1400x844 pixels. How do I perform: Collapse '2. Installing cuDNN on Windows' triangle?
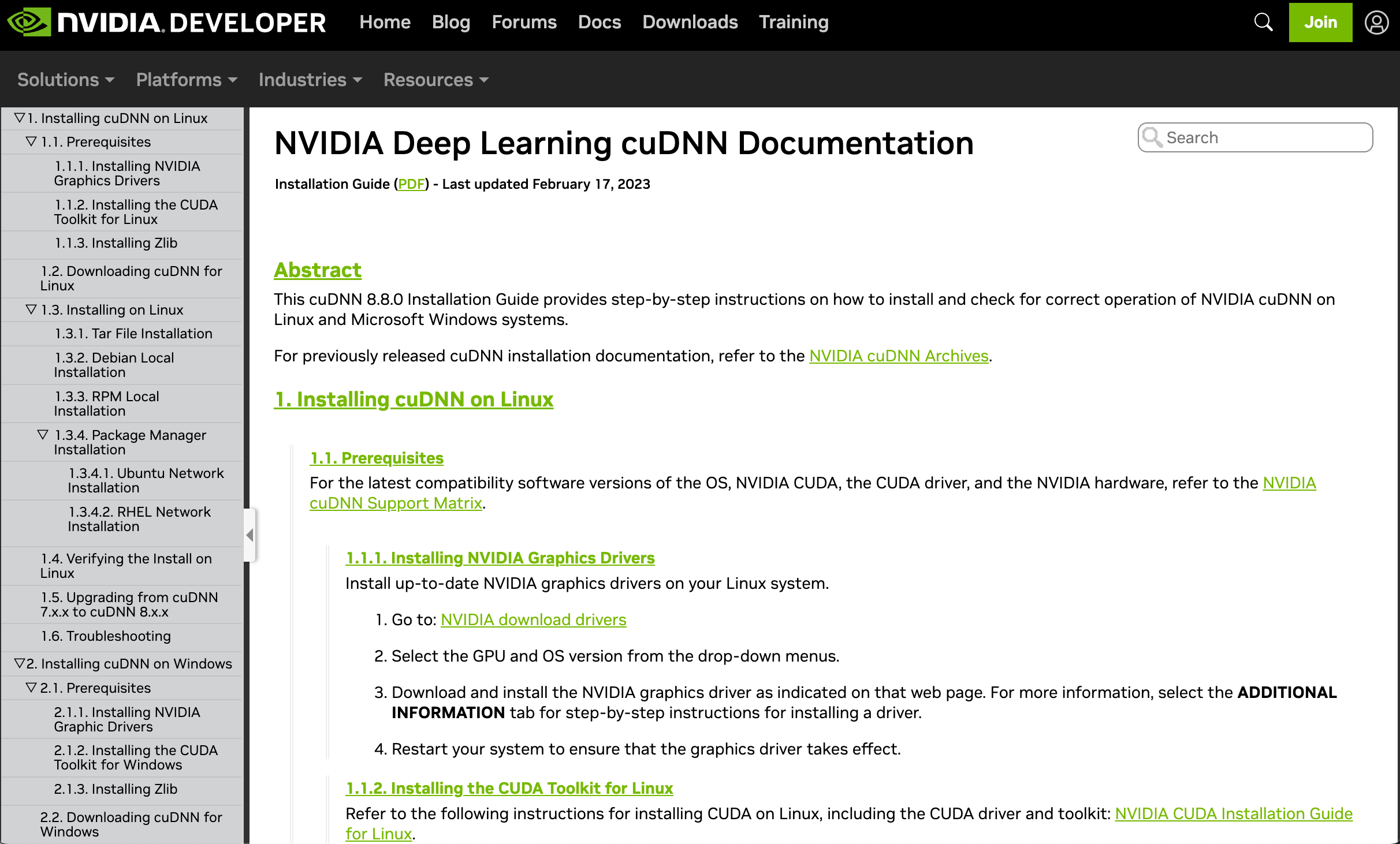click(x=20, y=663)
